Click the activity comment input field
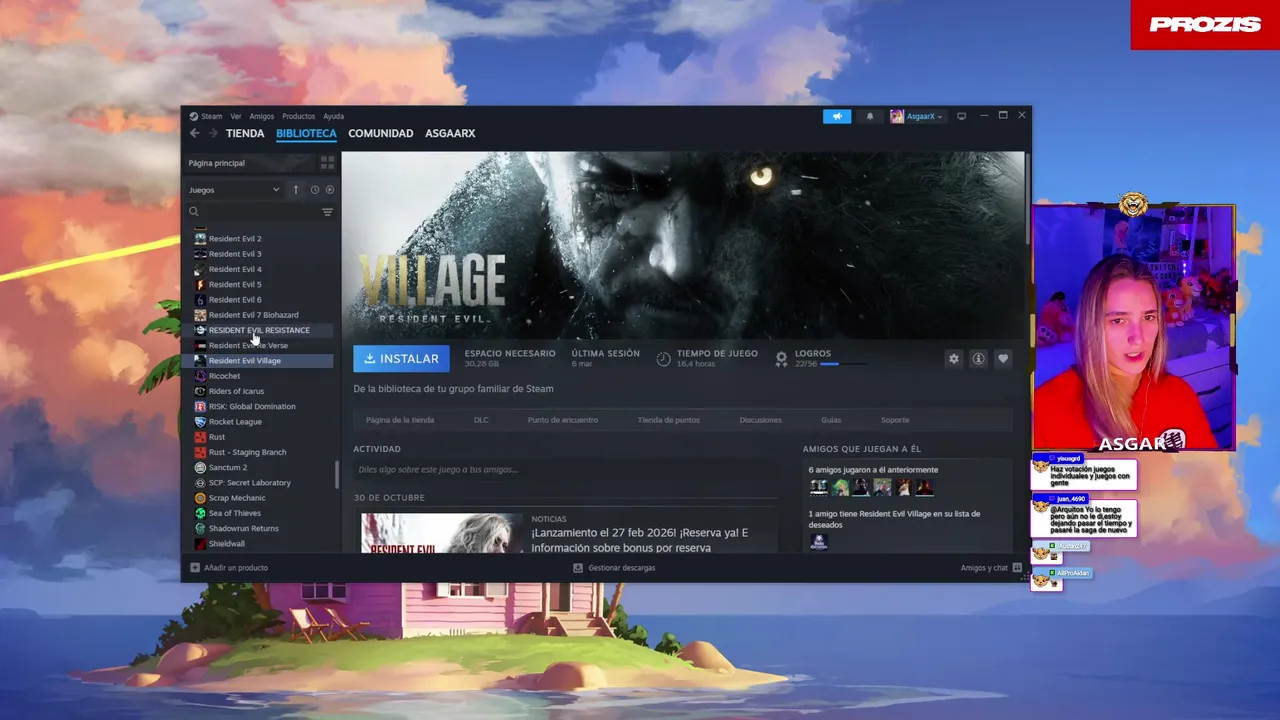 point(565,469)
